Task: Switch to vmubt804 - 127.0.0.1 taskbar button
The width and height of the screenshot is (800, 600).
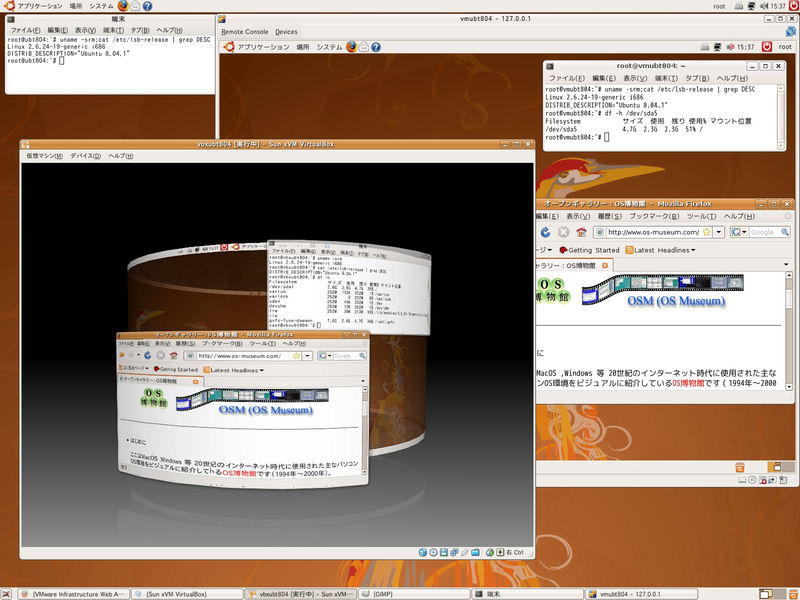Action: (x=641, y=594)
